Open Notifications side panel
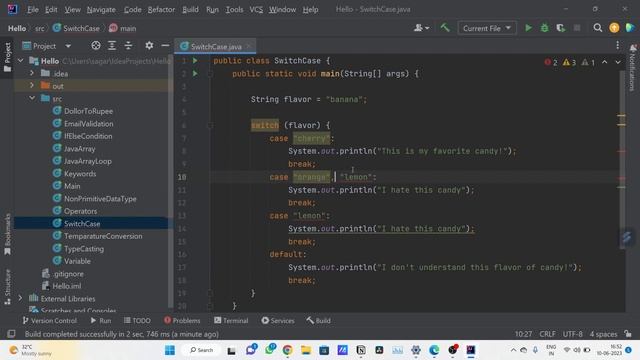This screenshot has height=360, width=640. (633, 67)
